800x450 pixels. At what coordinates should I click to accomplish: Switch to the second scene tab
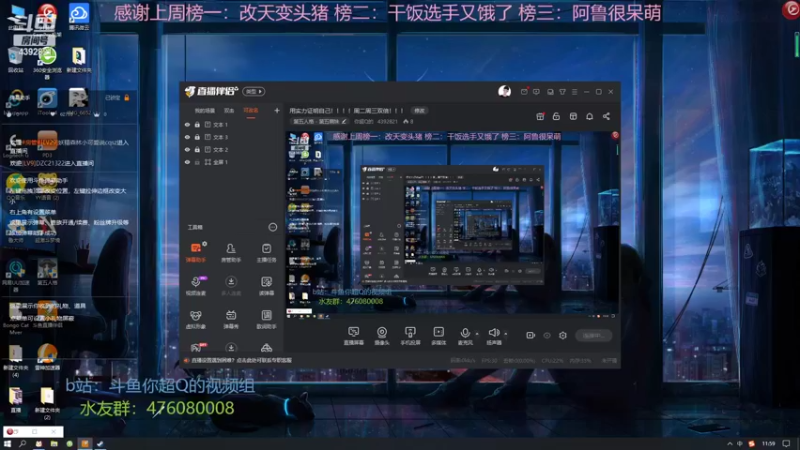point(229,111)
